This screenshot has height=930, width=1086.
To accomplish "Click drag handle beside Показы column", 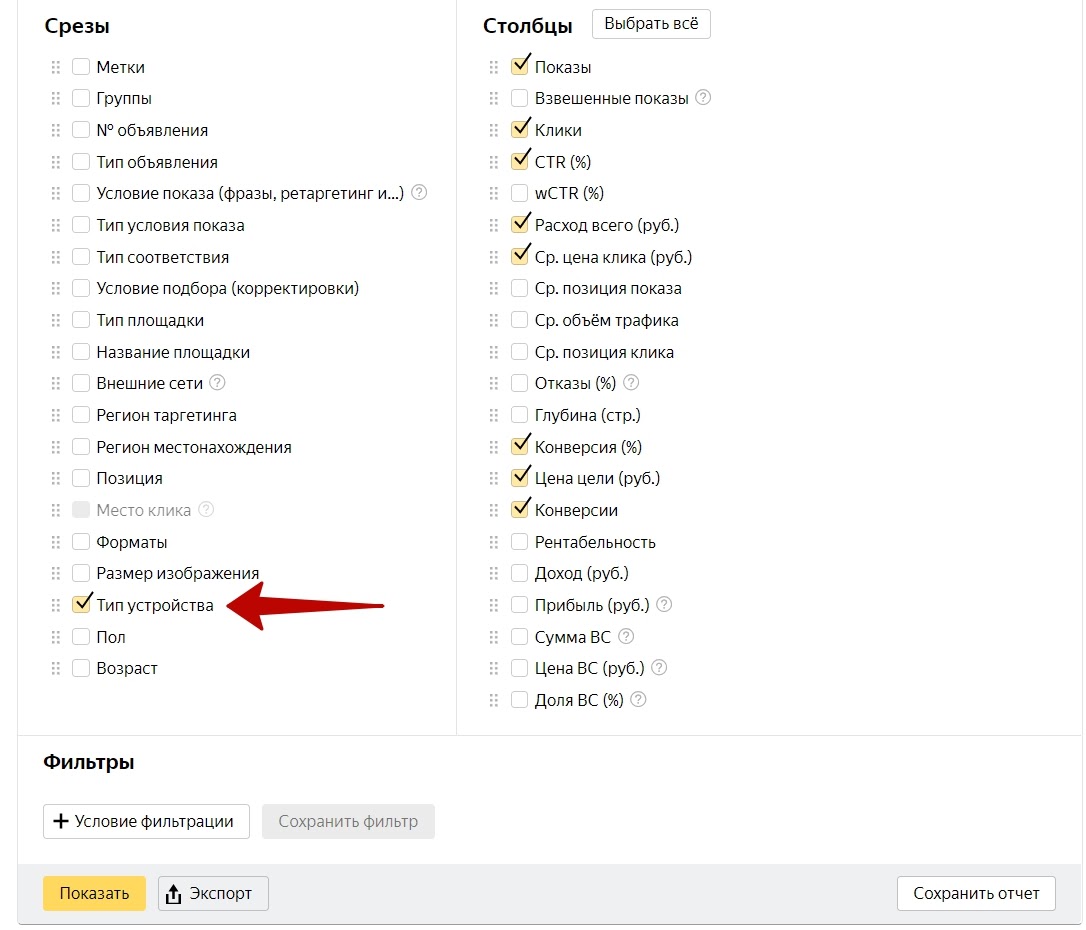I will (493, 67).
